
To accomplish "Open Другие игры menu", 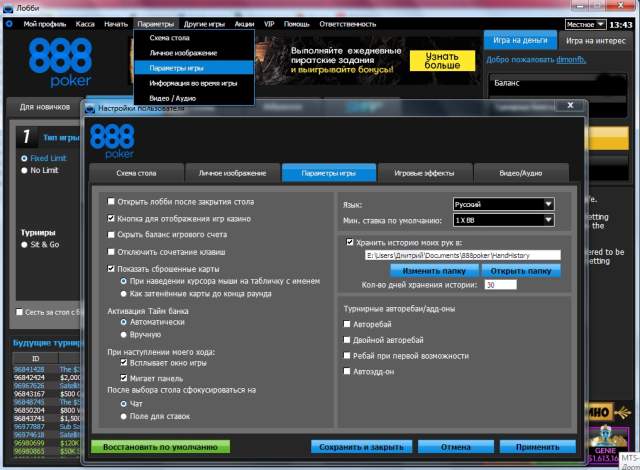I will pyautogui.click(x=204, y=24).
